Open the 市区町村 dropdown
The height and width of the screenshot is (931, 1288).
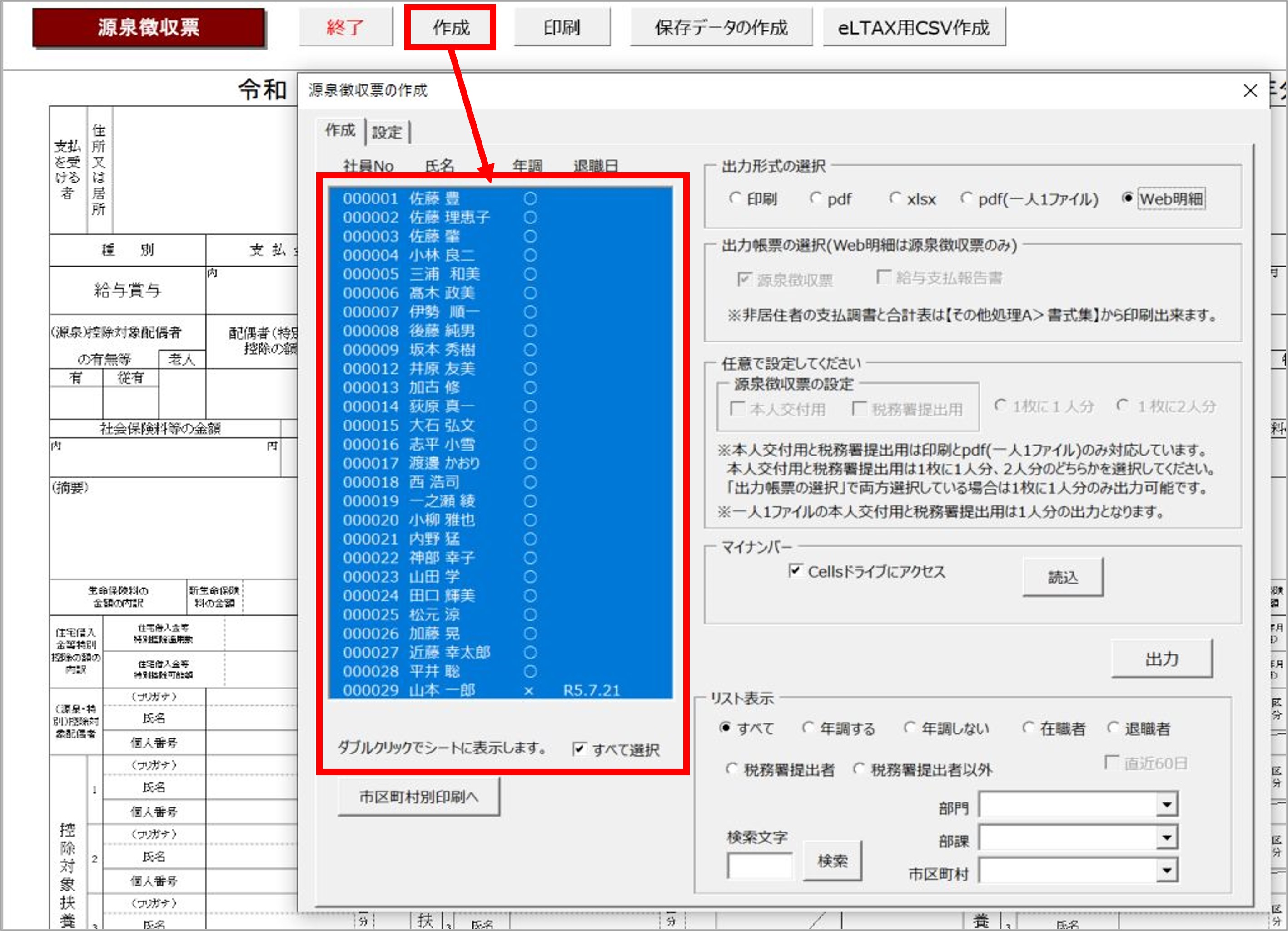1167,870
